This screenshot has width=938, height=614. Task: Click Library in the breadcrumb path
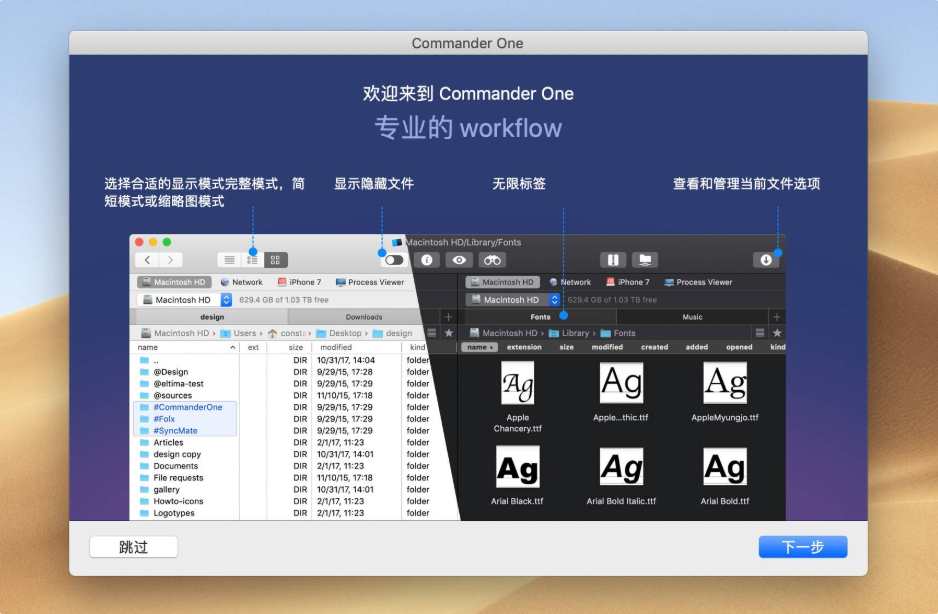coord(569,333)
